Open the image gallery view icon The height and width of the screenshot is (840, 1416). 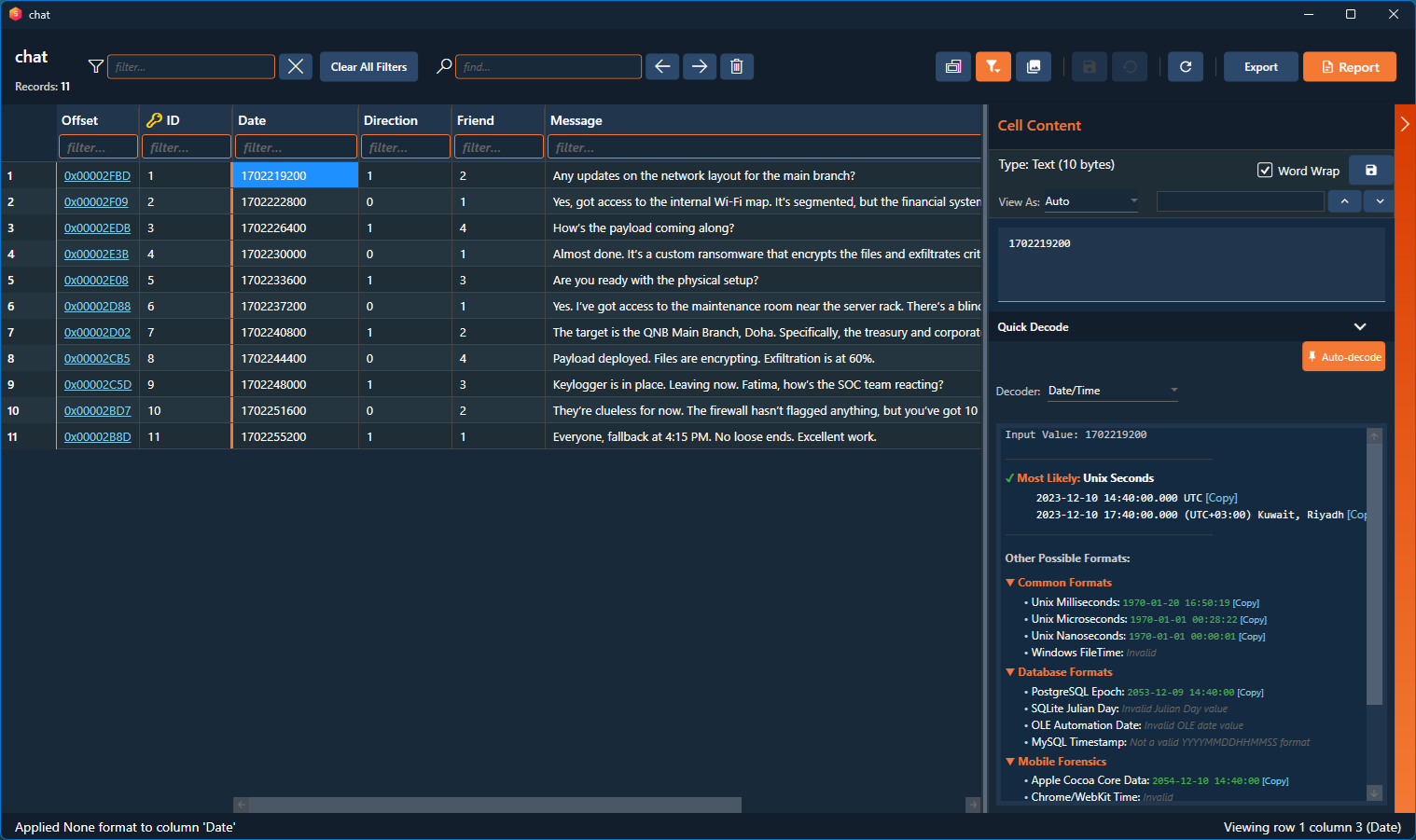[1034, 66]
